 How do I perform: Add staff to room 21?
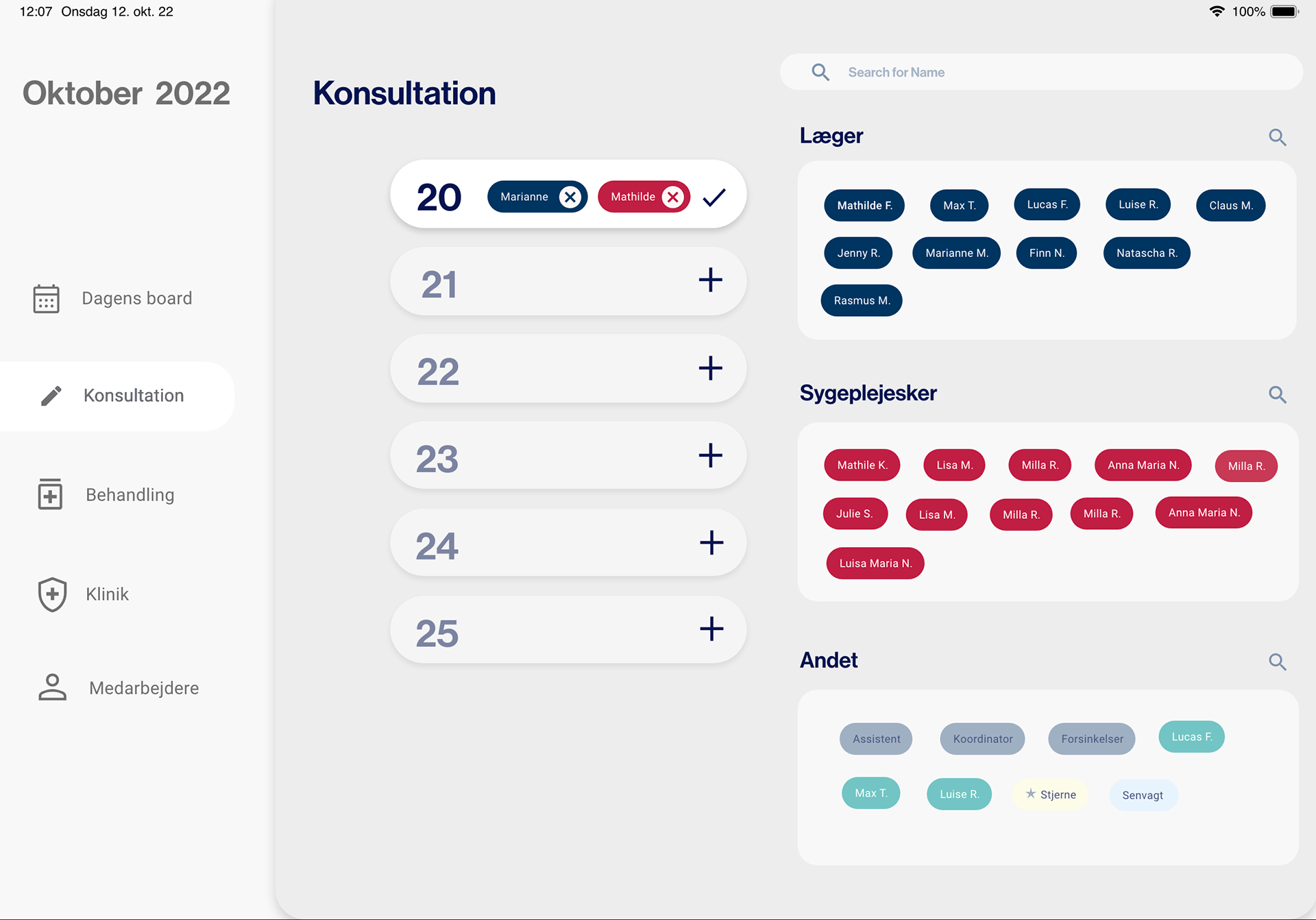click(710, 280)
